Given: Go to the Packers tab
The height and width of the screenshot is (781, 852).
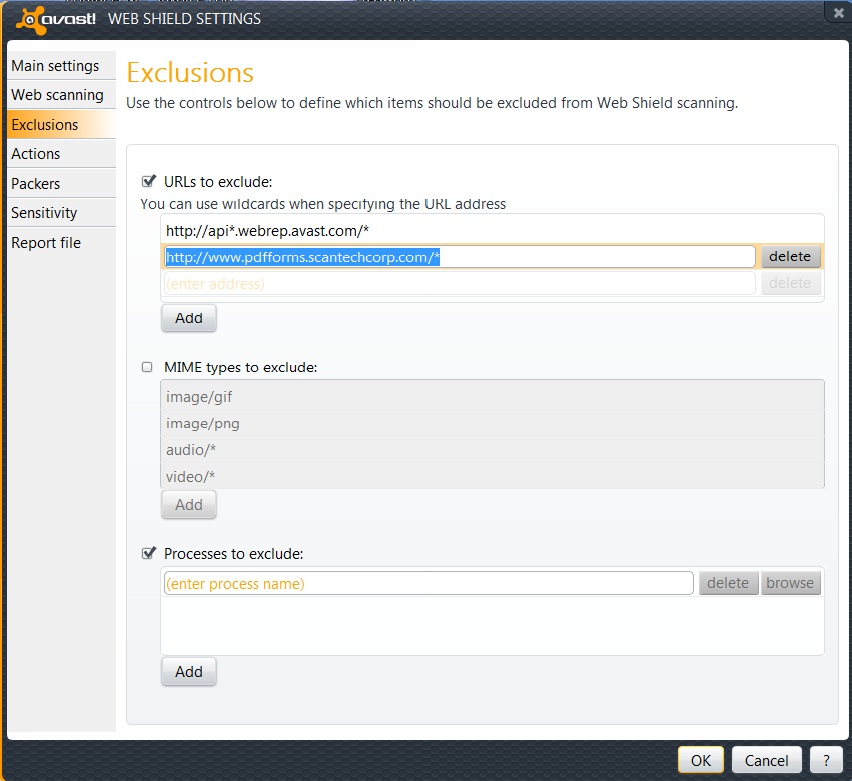Looking at the screenshot, I should [36, 184].
